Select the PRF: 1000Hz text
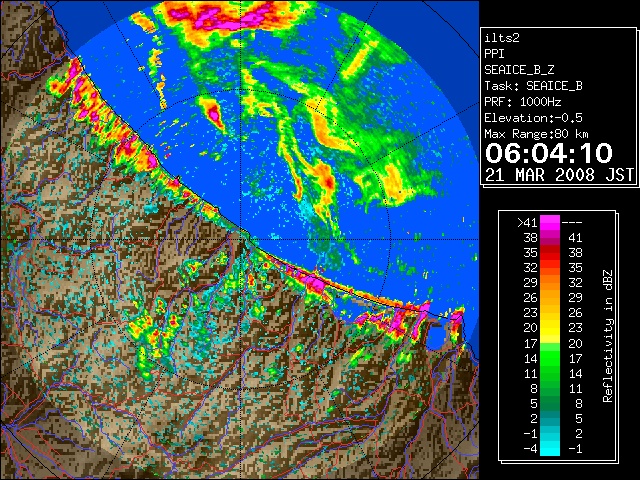 (x=523, y=102)
